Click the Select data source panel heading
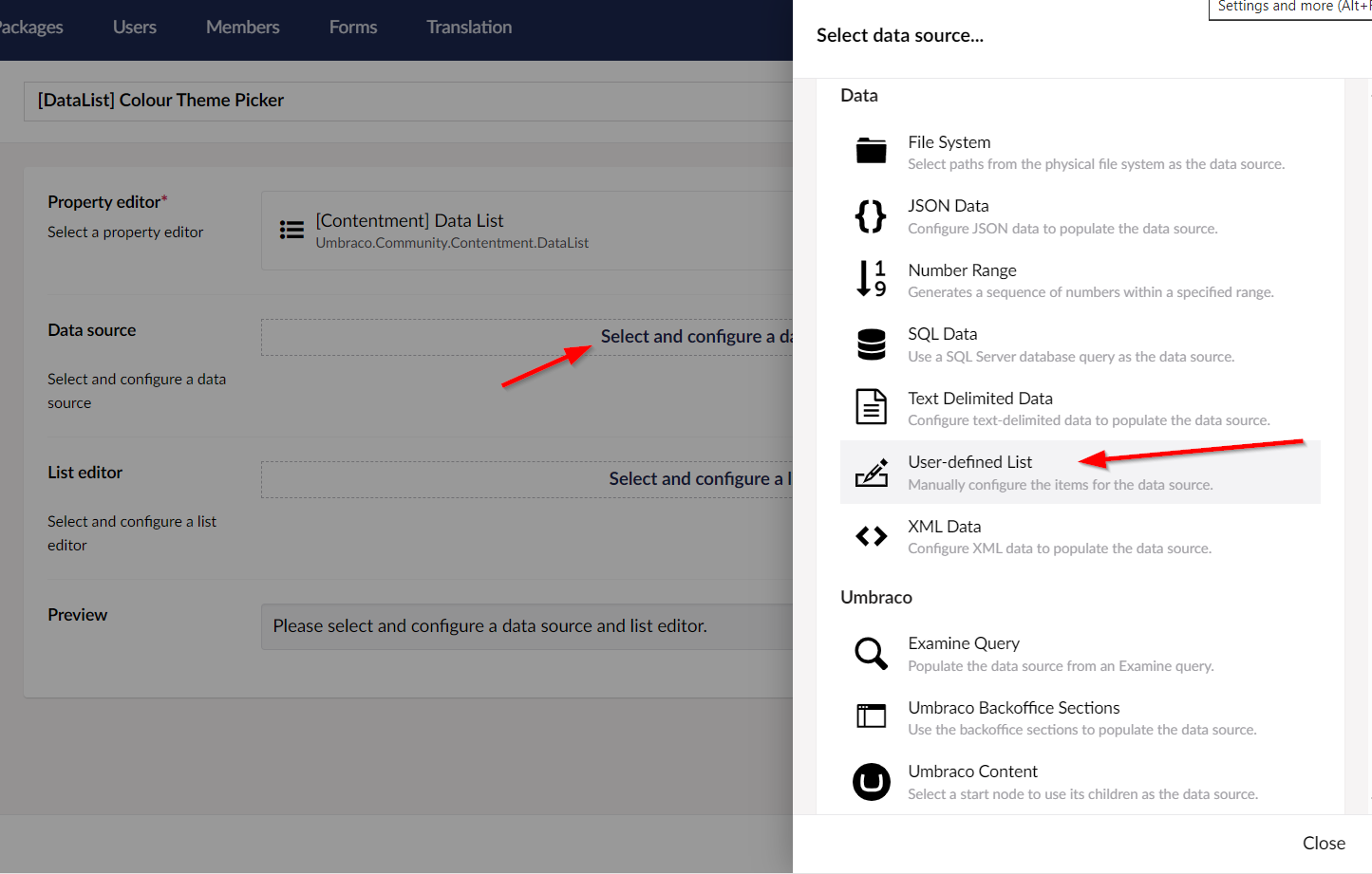1372x874 pixels. coord(900,35)
